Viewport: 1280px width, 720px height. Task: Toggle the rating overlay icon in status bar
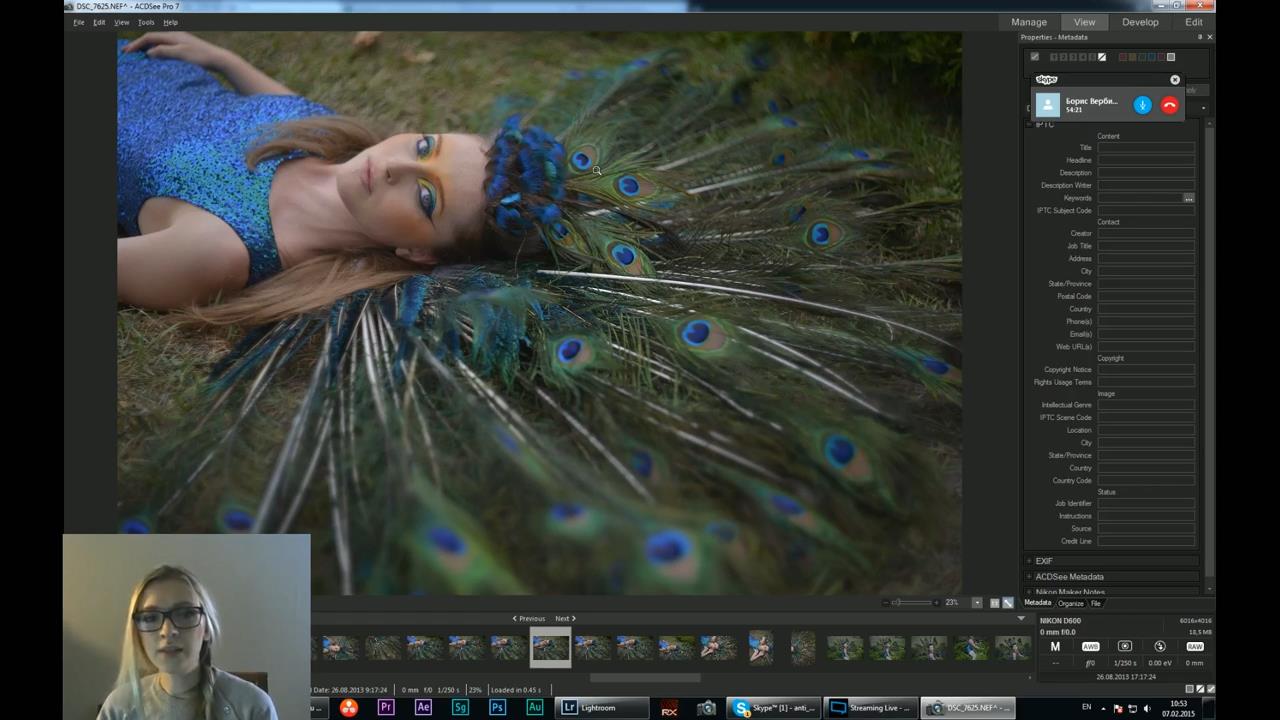[1200, 689]
